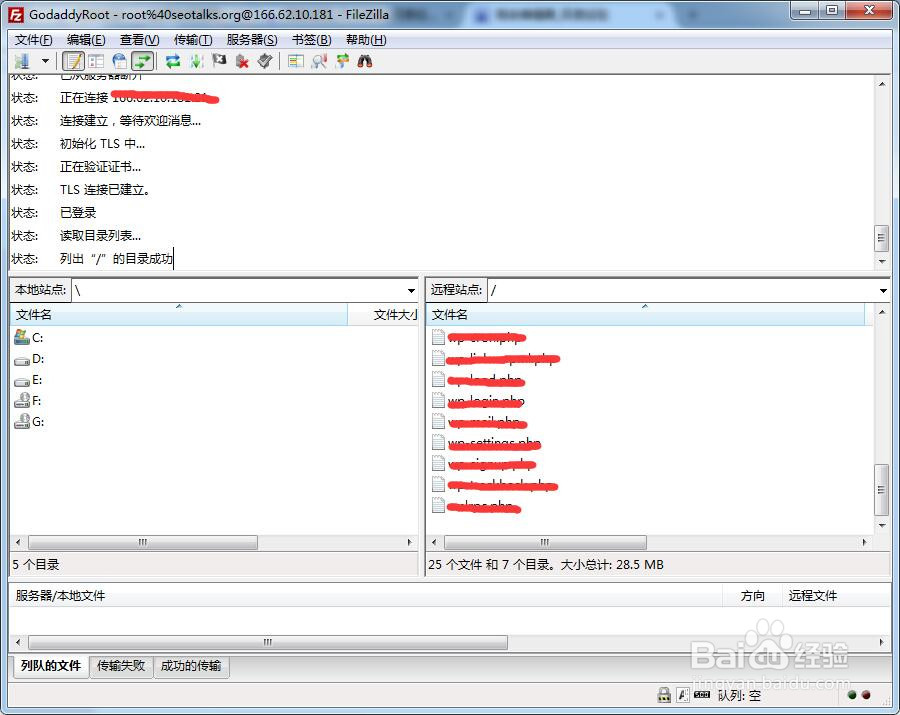Image resolution: width=900 pixels, height=715 pixels.
Task: Toggle the transfer queue display
Action: click(x=142, y=61)
